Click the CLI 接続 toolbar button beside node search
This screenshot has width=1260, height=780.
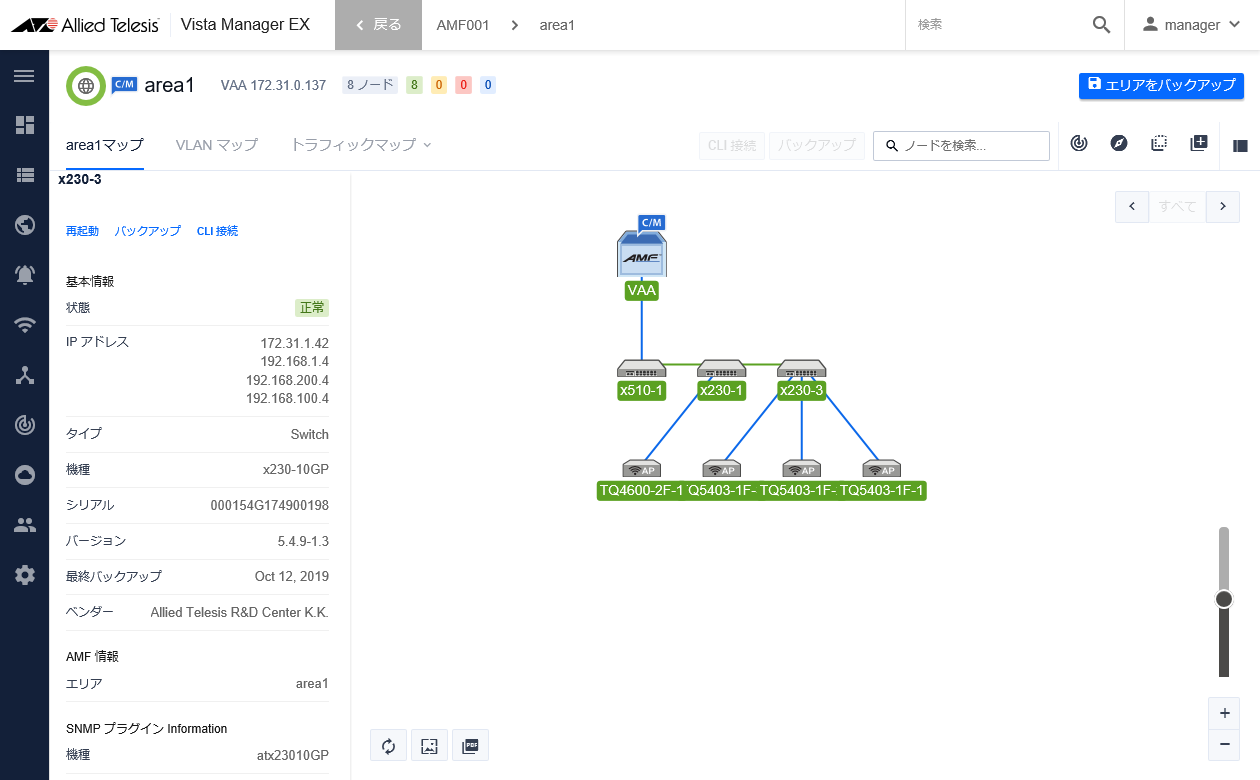tap(732, 145)
